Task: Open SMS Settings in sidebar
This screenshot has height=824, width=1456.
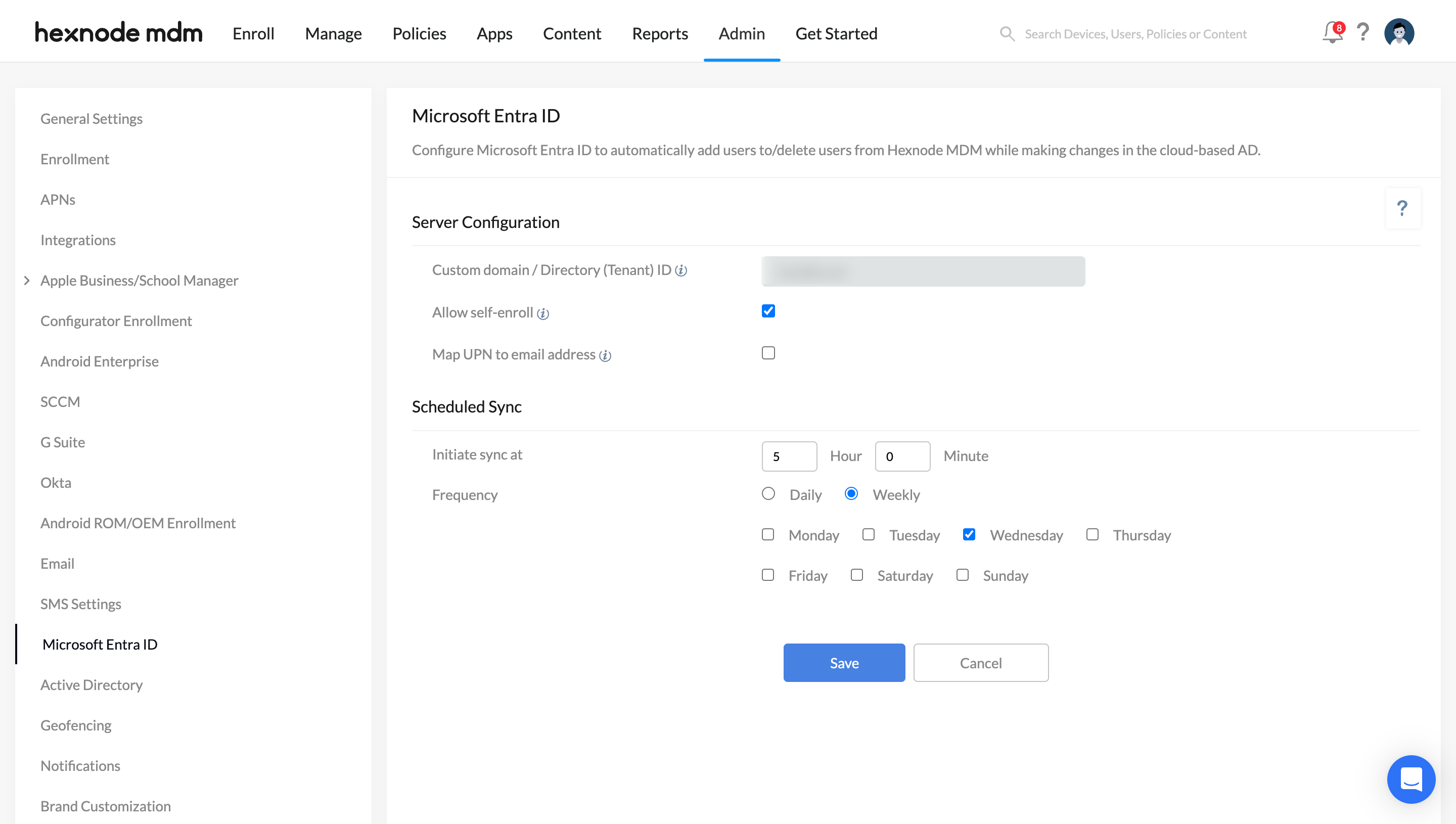Action: (x=80, y=604)
